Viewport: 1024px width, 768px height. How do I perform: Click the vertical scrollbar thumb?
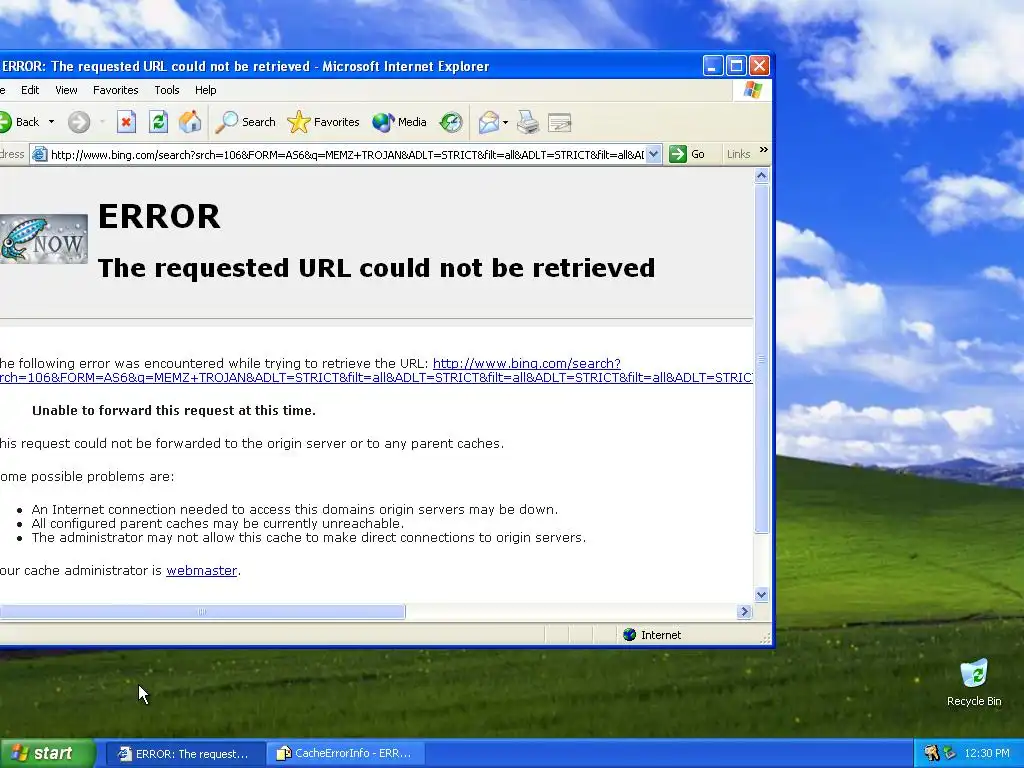761,359
